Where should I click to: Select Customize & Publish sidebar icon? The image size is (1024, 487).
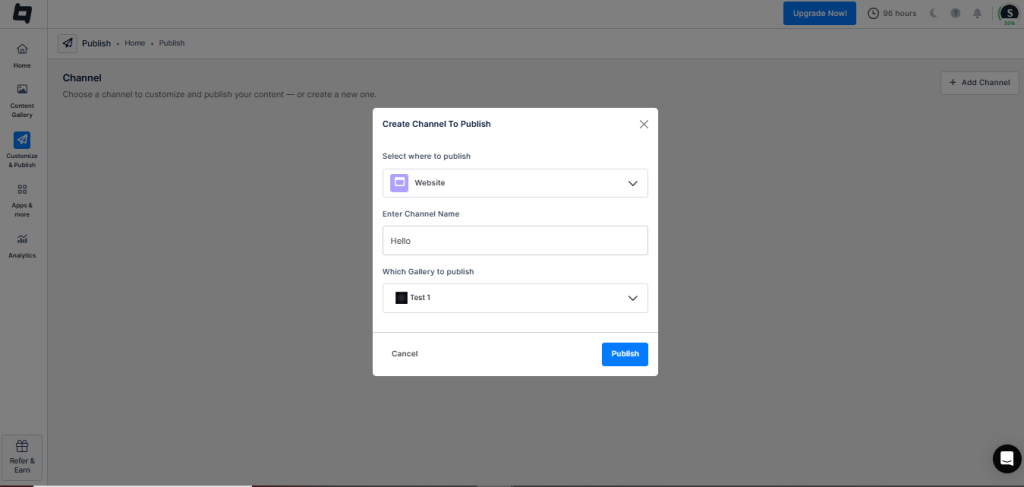pos(22,140)
